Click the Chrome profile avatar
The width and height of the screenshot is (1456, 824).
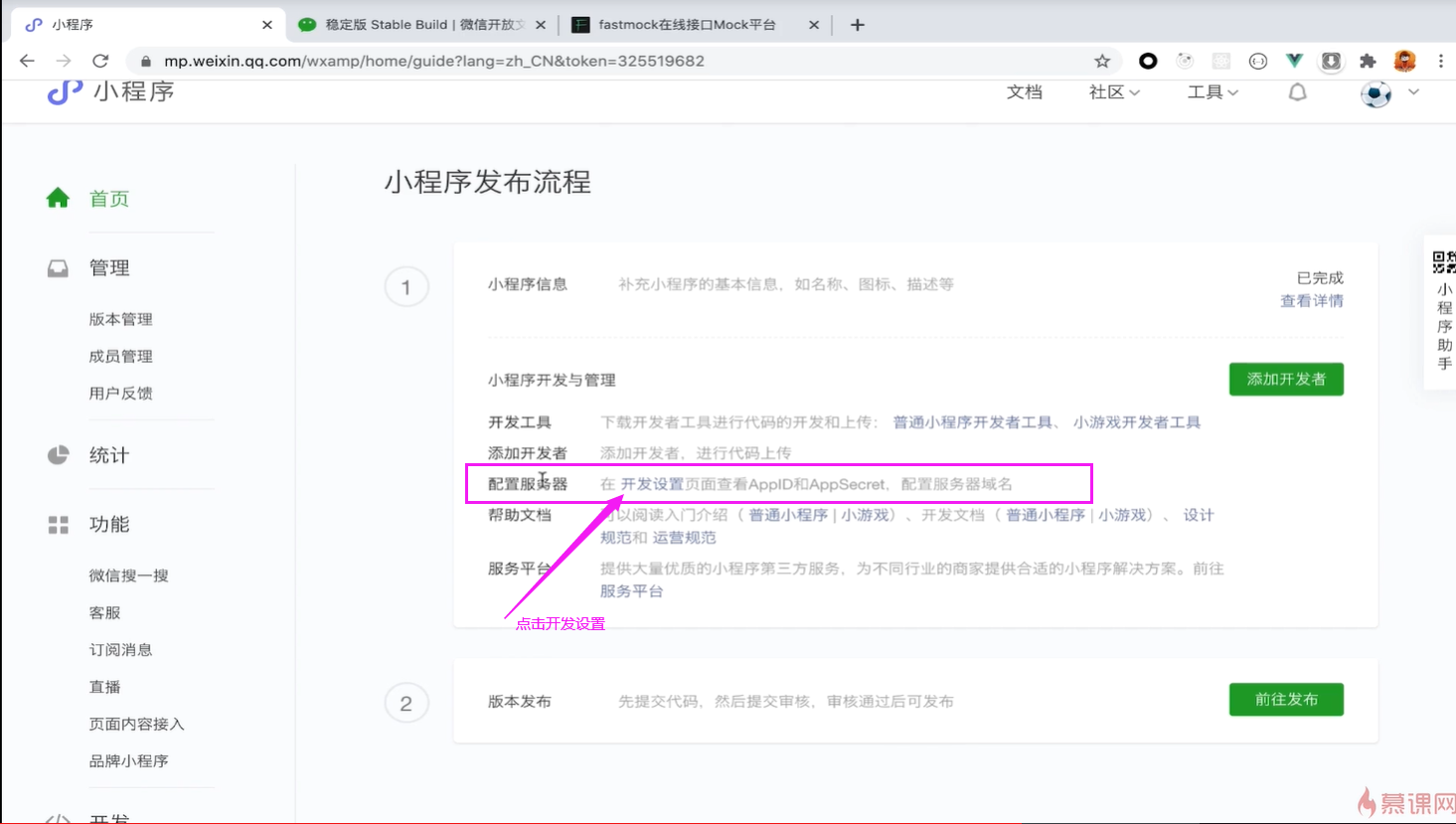tap(1404, 61)
